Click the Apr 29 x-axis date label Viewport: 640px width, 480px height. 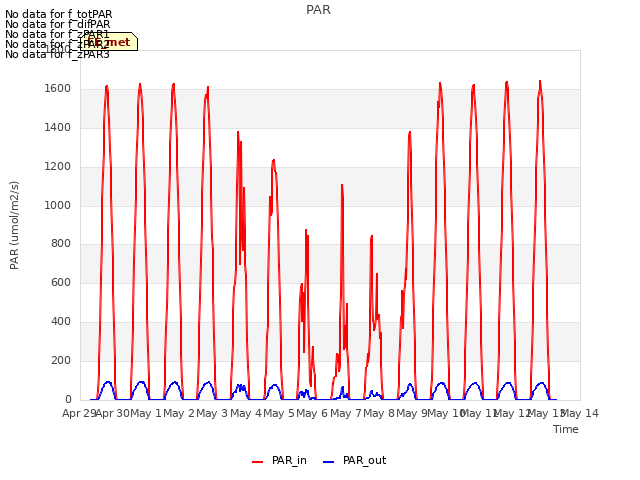(80, 413)
